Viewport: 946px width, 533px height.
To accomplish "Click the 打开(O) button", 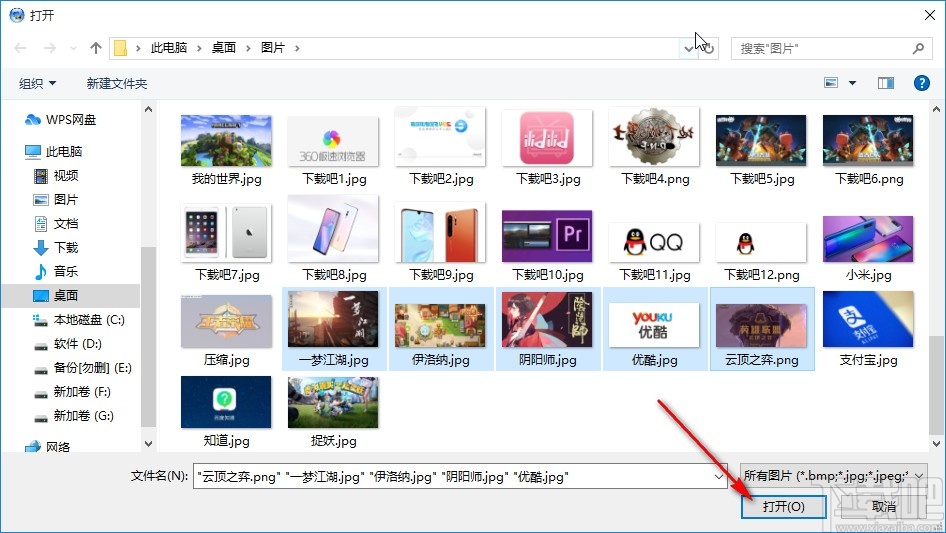I will coord(784,506).
